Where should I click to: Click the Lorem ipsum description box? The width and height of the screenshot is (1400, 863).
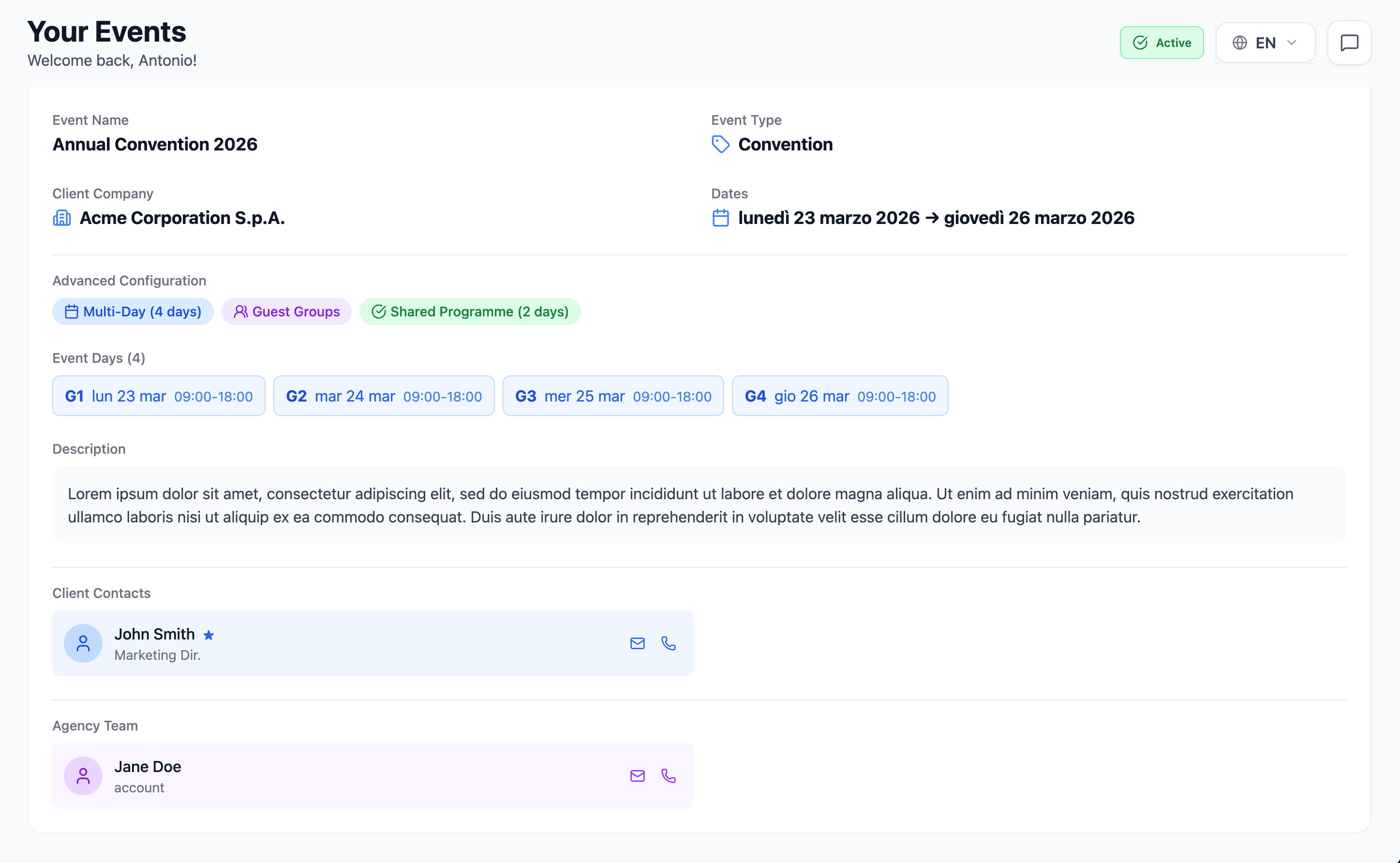point(699,505)
